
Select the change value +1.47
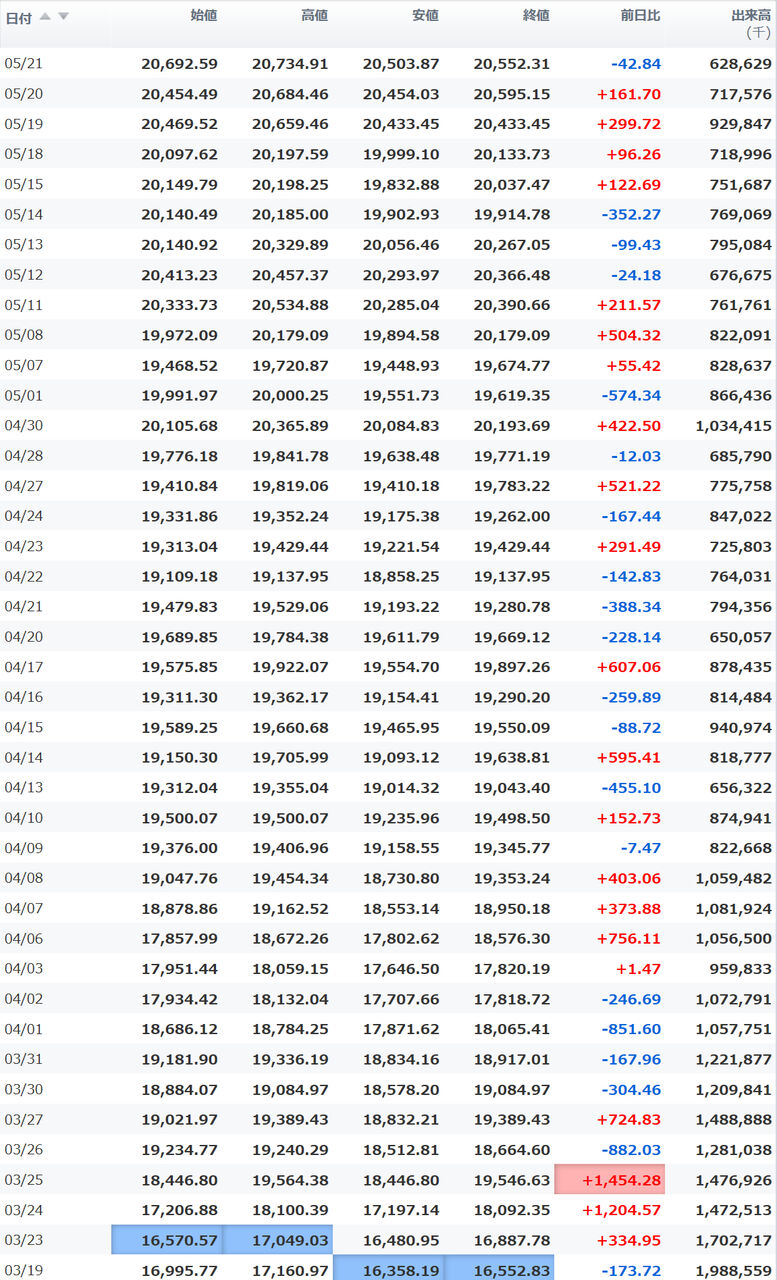point(639,968)
